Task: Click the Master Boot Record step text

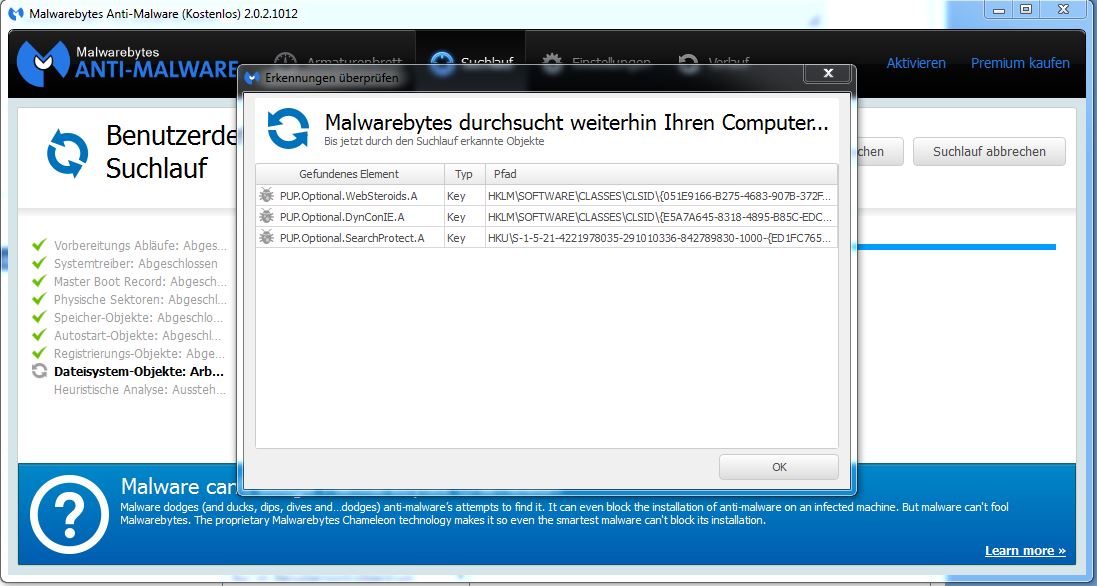Action: pos(140,282)
